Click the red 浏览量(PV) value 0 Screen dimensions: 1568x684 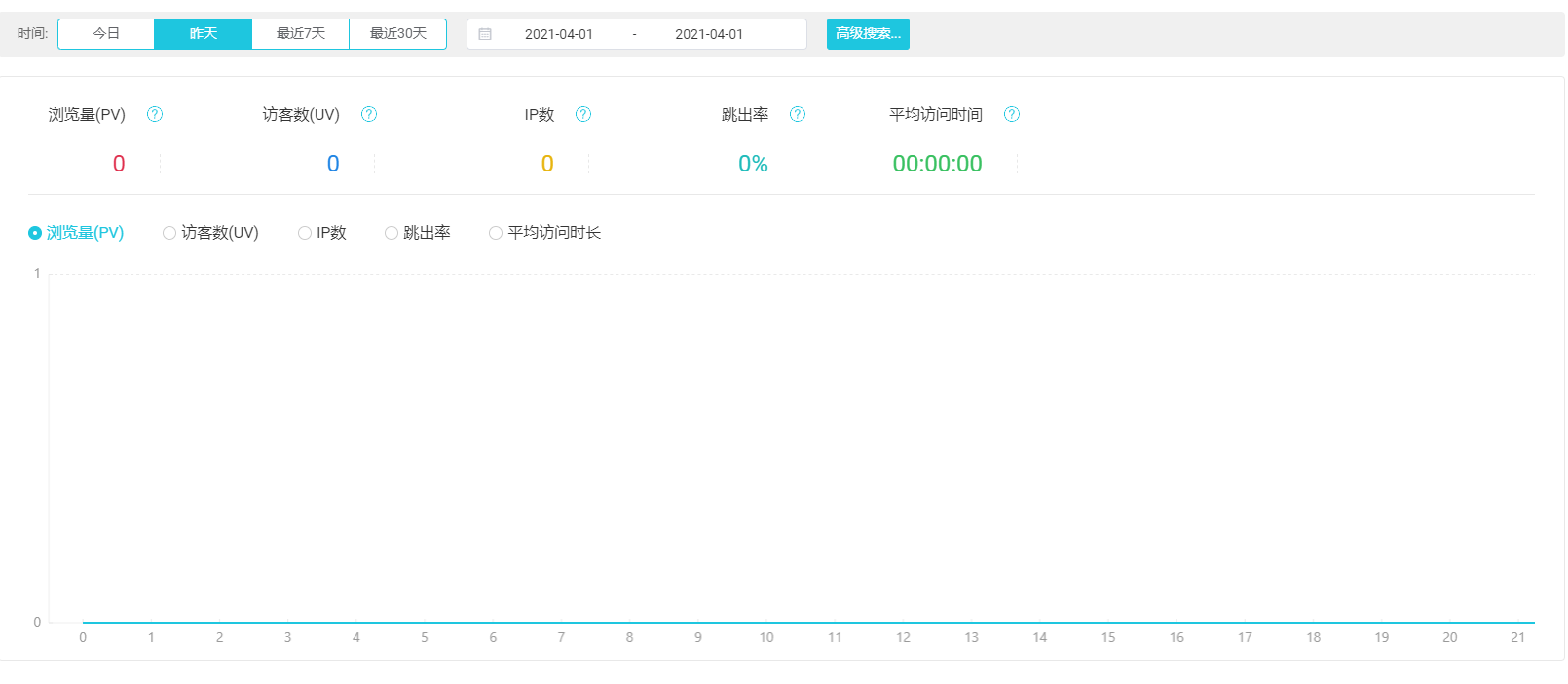pyautogui.click(x=119, y=164)
